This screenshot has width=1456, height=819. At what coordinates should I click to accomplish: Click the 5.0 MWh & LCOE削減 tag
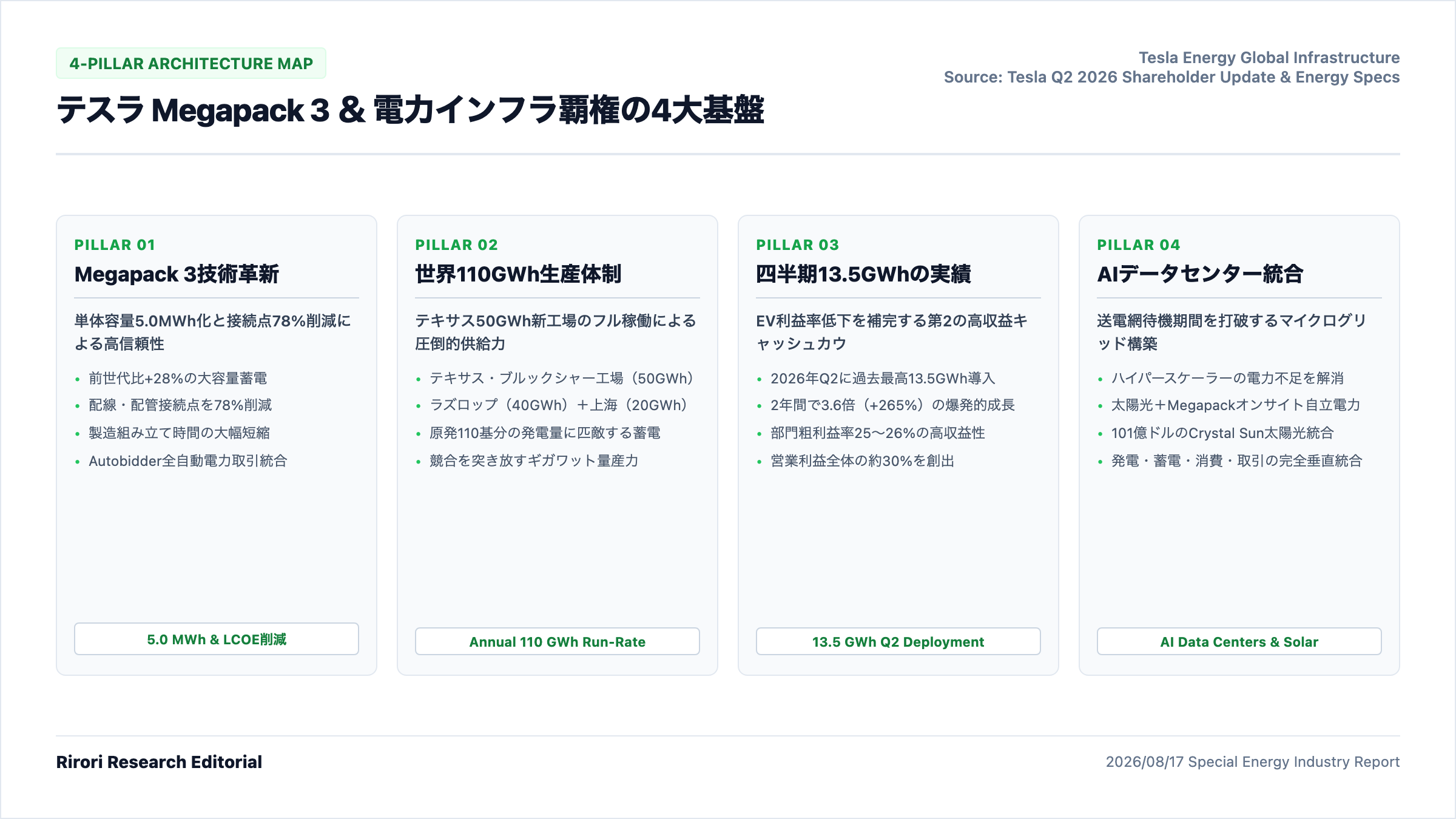217,639
